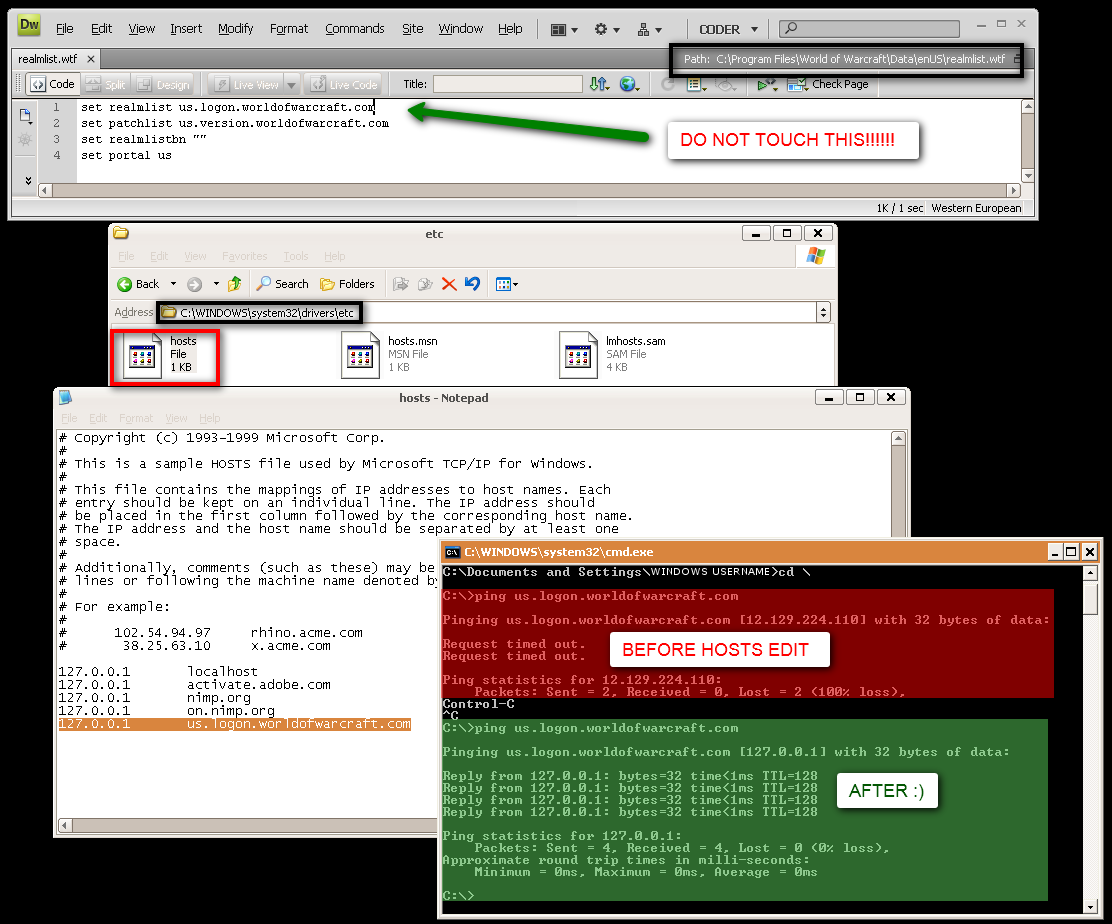Click the Up folder icon in Explorer

[234, 284]
